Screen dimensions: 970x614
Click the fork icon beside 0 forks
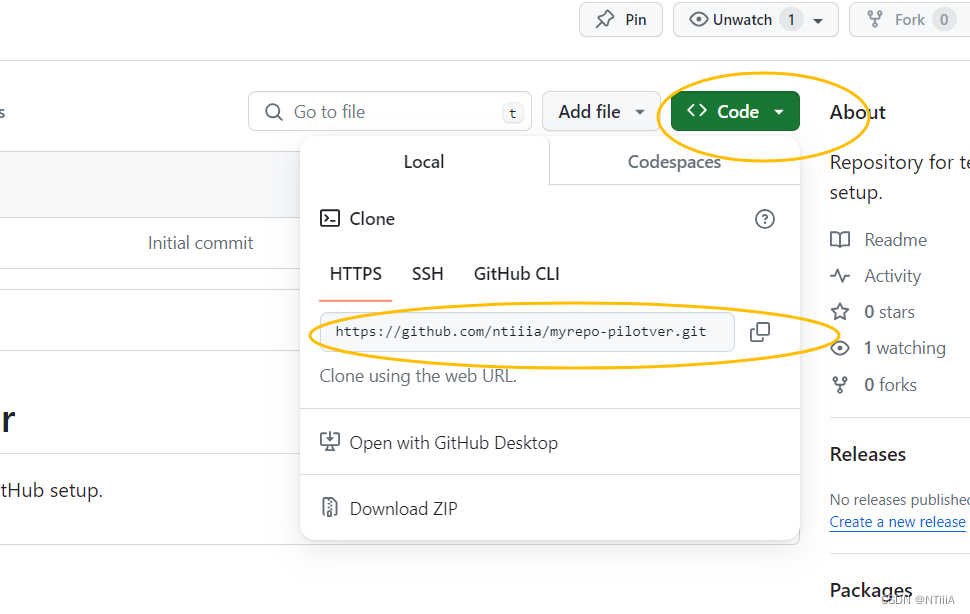839,385
